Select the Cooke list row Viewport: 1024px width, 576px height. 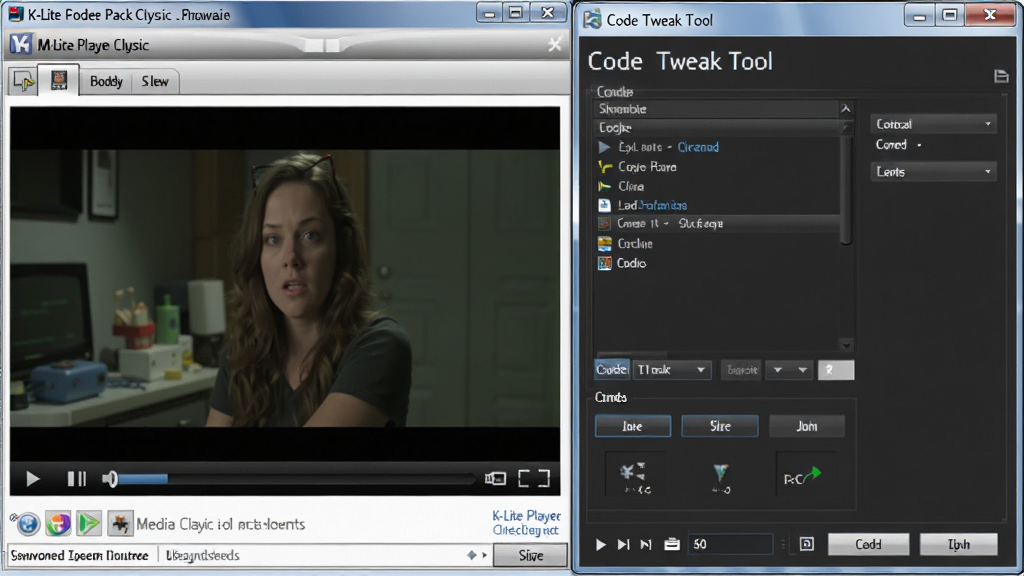pyautogui.click(x=716, y=127)
